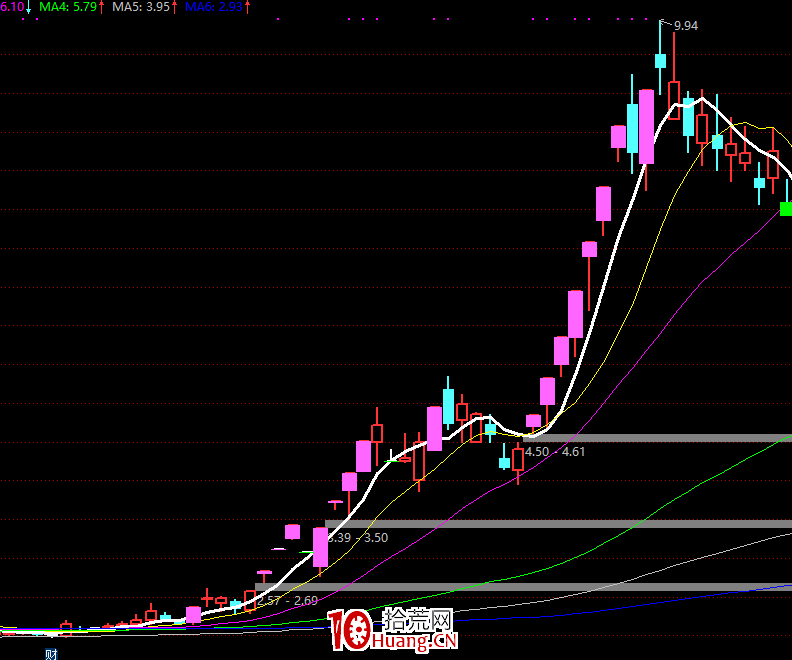Select the gray gap bar above 4.50 - 4.61
The image size is (792, 660).
tap(657, 438)
